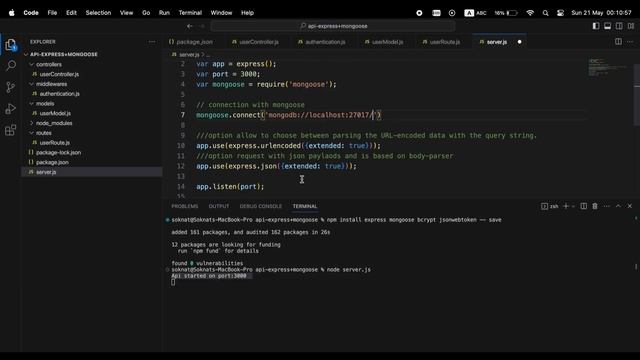The image size is (640, 360).
Task: Click server.js in the breadcrumb
Action: [x=189, y=54]
